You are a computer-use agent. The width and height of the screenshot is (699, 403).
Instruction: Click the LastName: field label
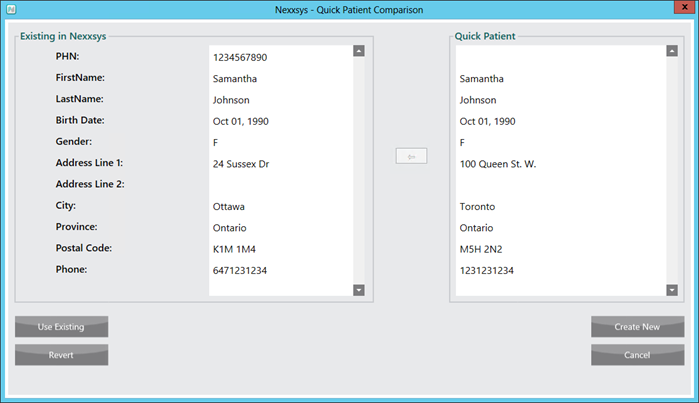79,99
